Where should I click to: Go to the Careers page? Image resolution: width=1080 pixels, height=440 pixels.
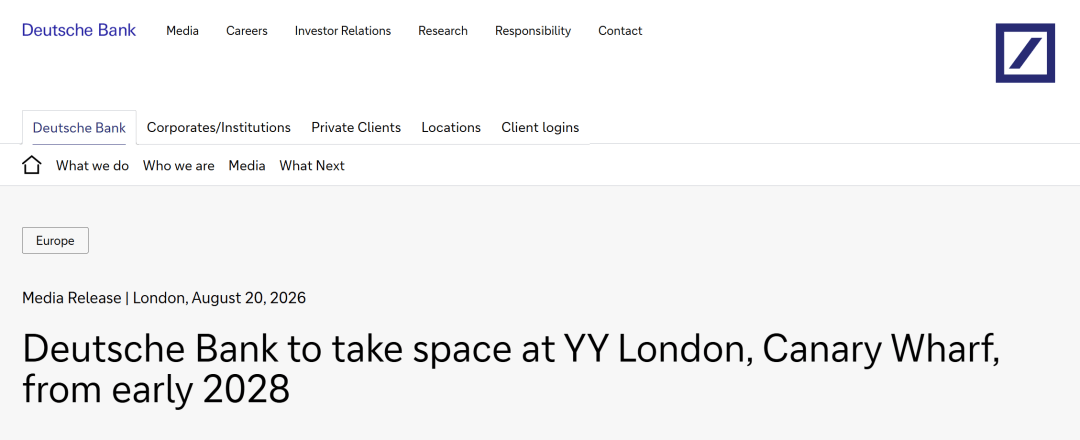pyautogui.click(x=247, y=31)
